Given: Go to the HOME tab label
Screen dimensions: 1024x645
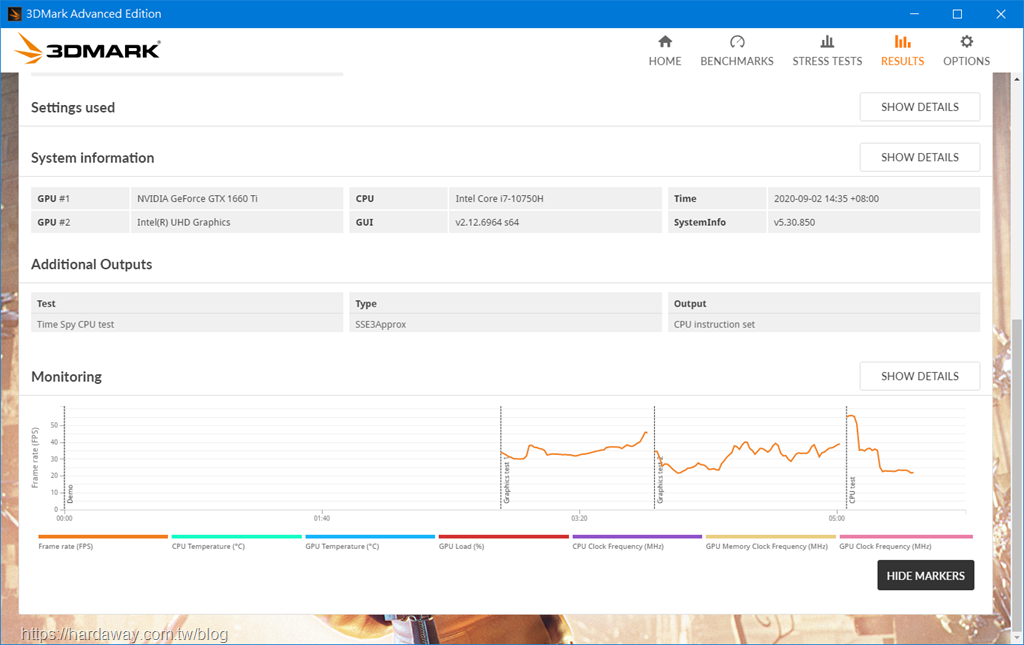Looking at the screenshot, I should (665, 61).
